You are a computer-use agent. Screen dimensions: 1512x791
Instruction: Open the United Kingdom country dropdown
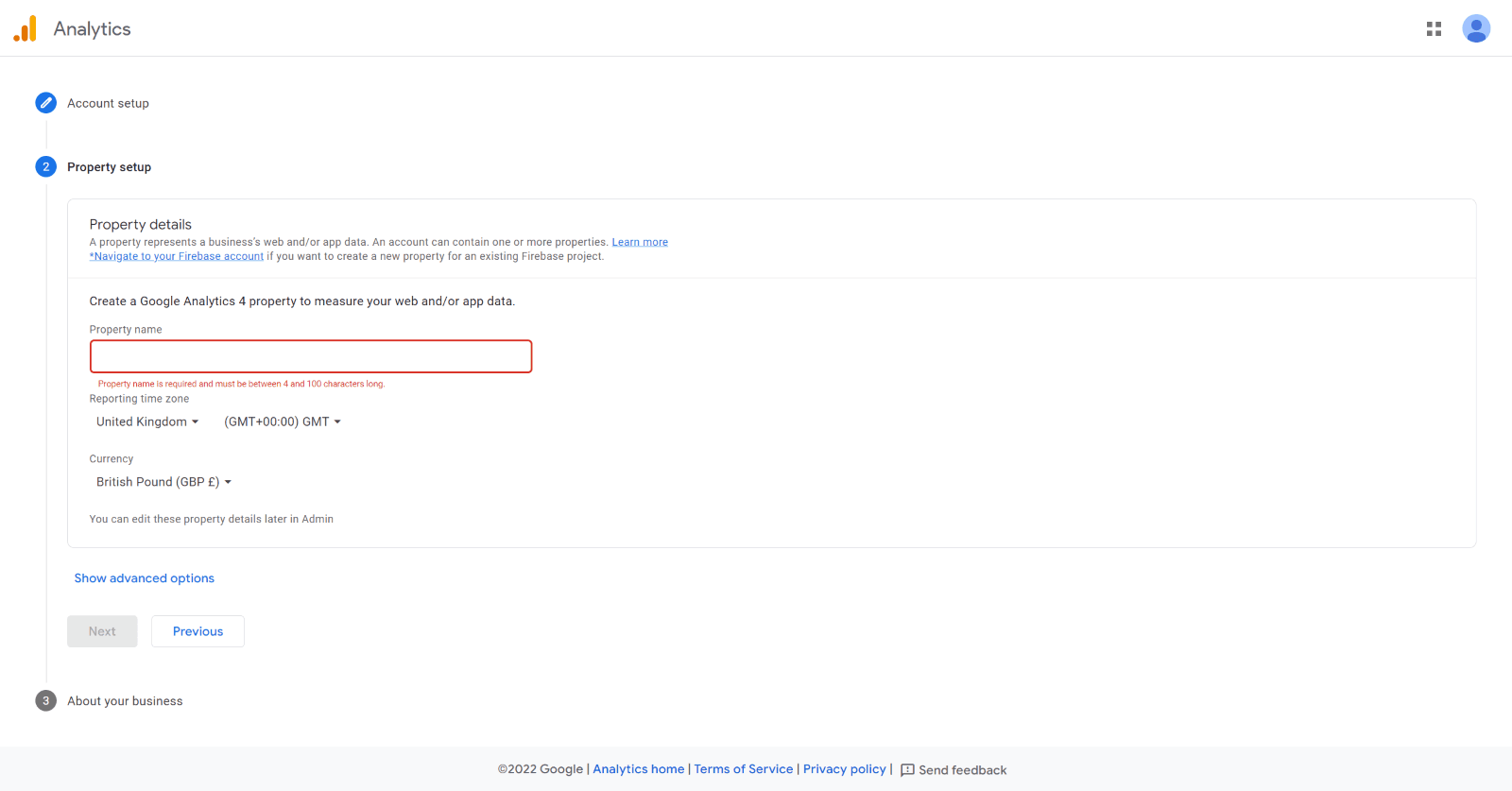click(x=147, y=421)
